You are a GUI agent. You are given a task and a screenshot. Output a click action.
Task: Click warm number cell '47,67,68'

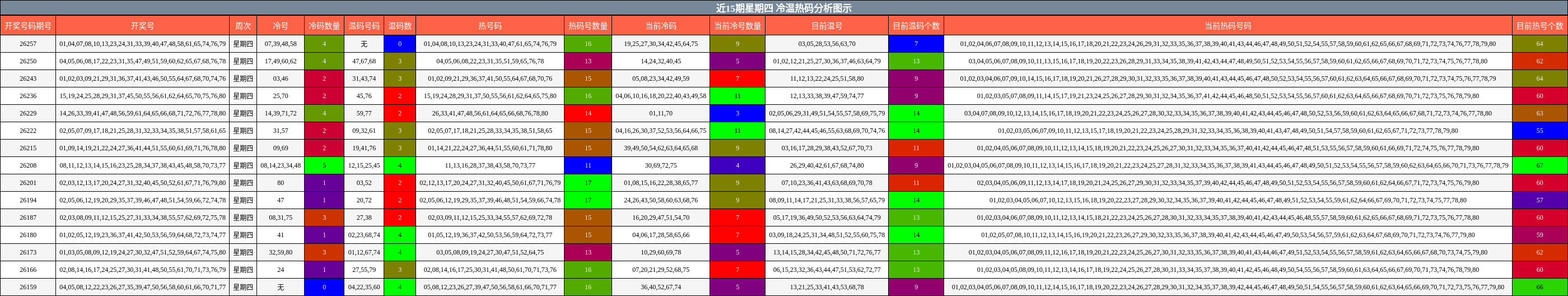click(x=364, y=61)
